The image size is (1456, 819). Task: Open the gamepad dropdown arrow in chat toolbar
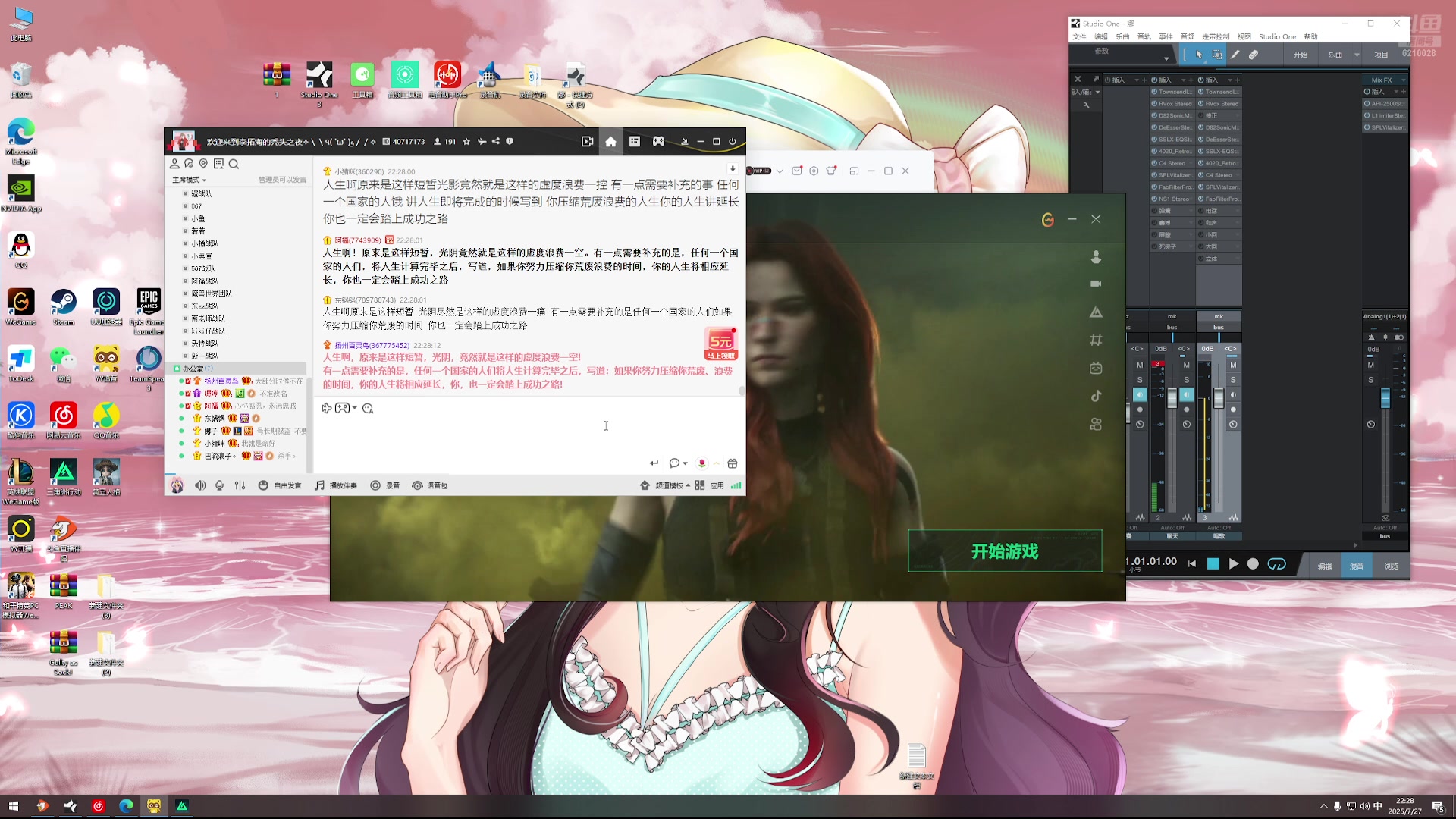354,408
